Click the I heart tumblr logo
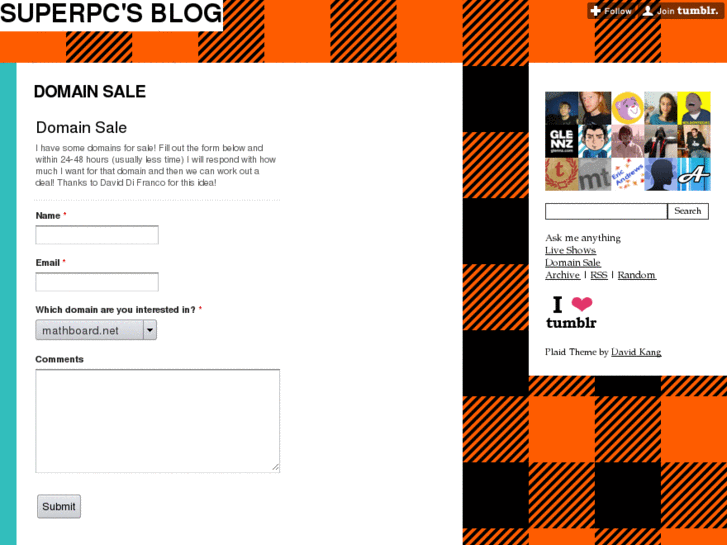 click(571, 312)
